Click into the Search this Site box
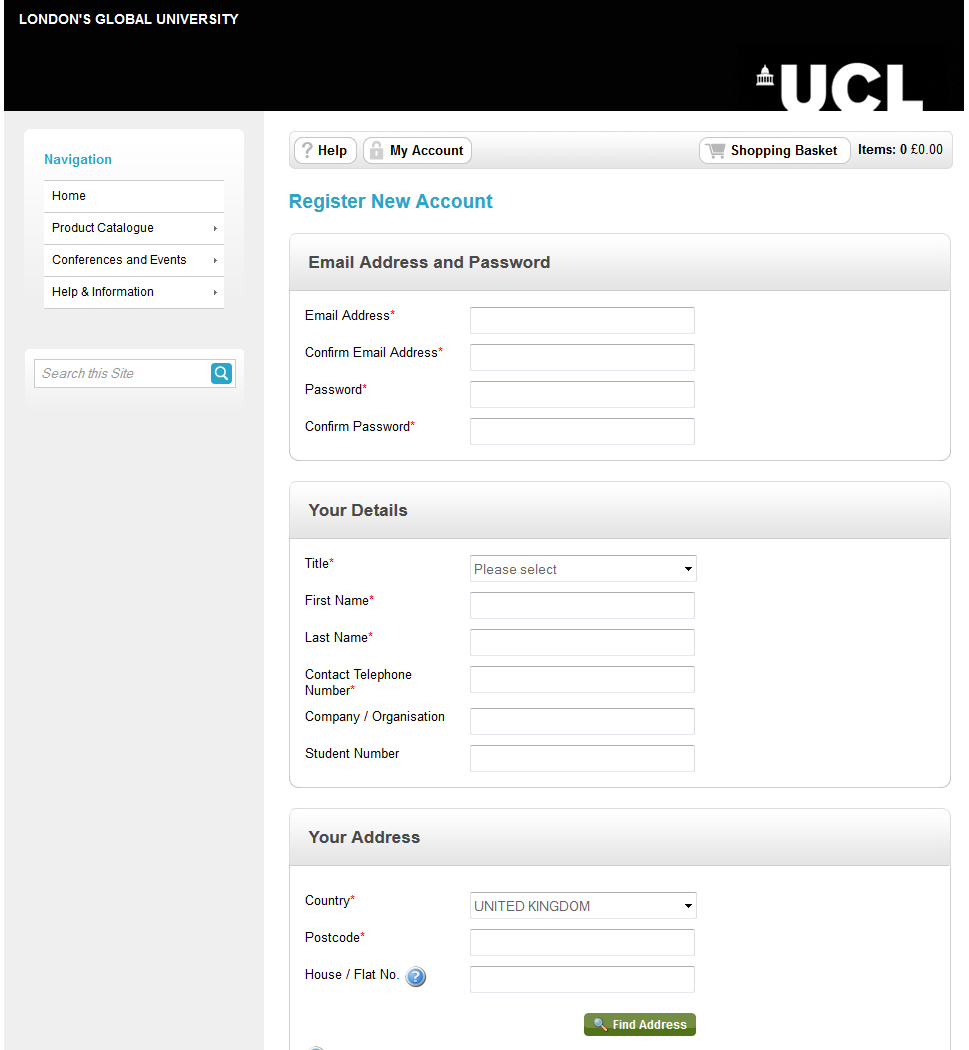Screen dimensions: 969x1050 [x=123, y=373]
